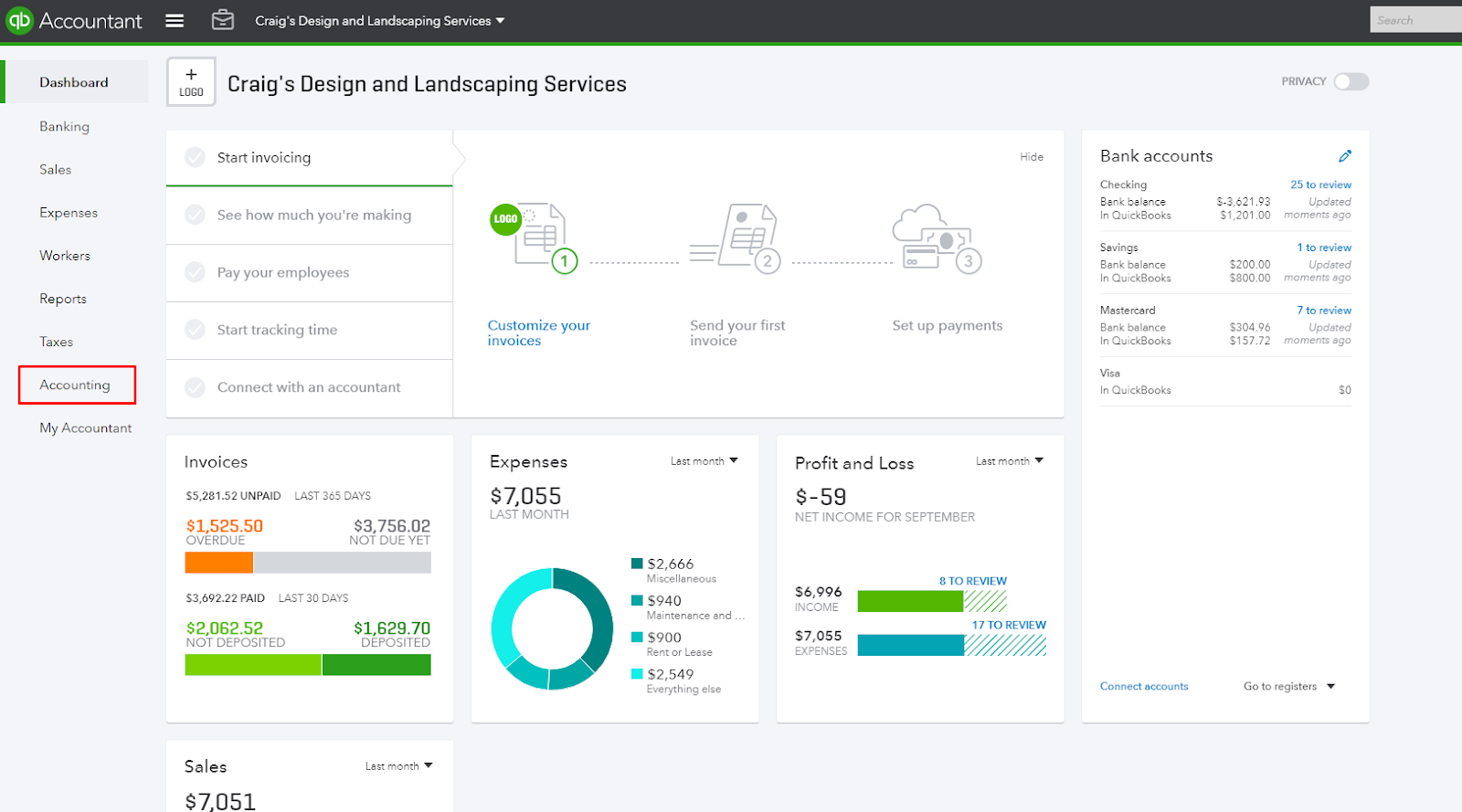Click Checking 25 to review link
The height and width of the screenshot is (812, 1462).
(x=1320, y=185)
